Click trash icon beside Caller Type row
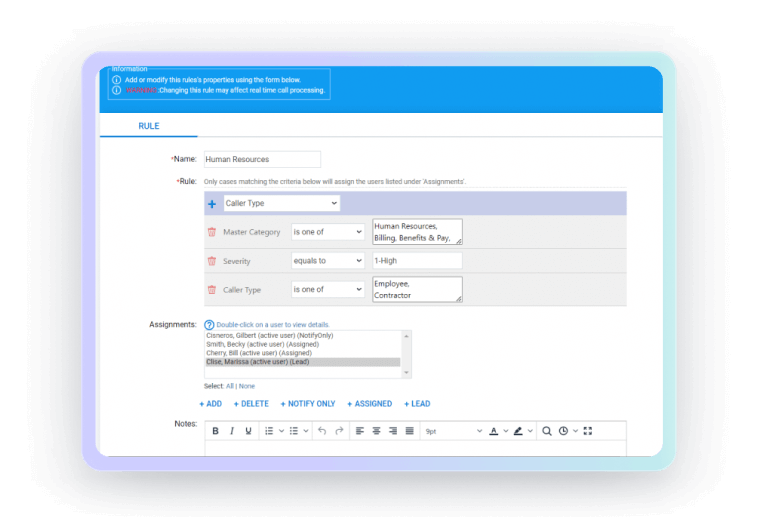 point(211,290)
